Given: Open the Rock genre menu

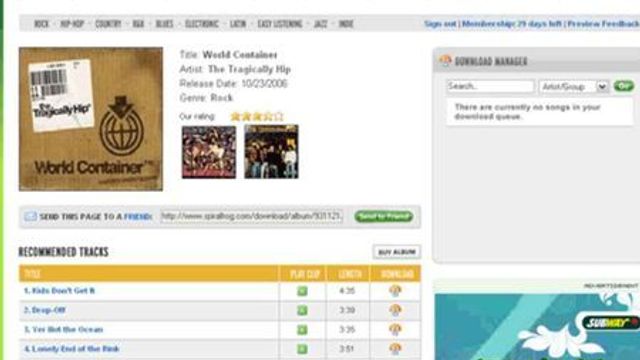Looking at the screenshot, I should 41,24.
